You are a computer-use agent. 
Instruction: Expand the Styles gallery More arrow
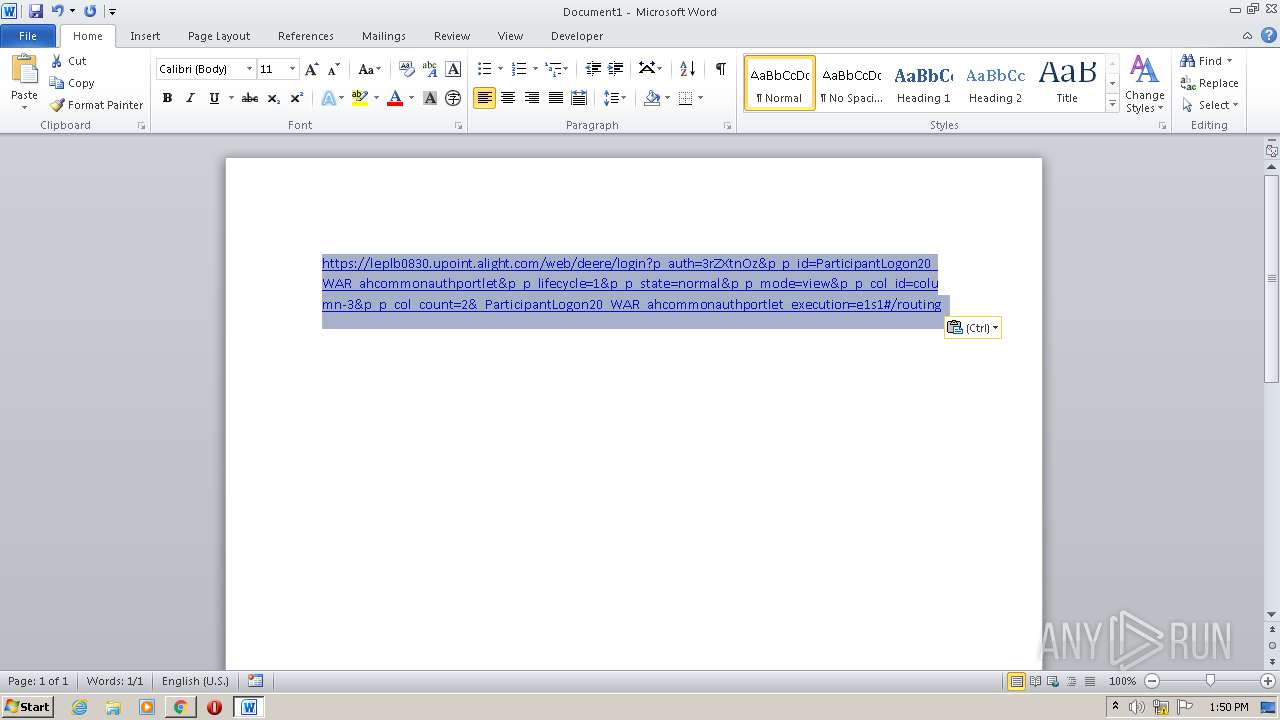click(1112, 103)
